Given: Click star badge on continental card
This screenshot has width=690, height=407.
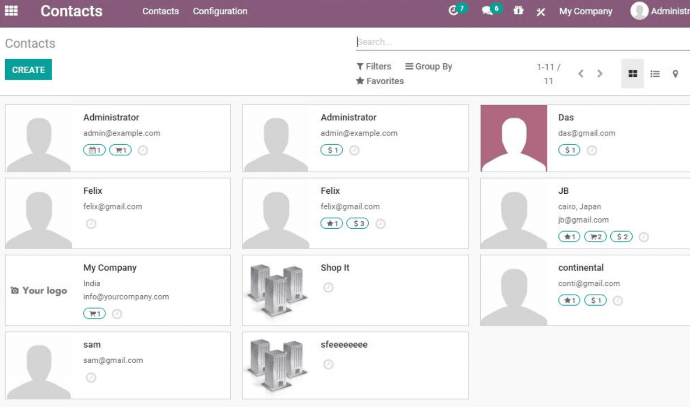Looking at the screenshot, I should pyautogui.click(x=569, y=301).
